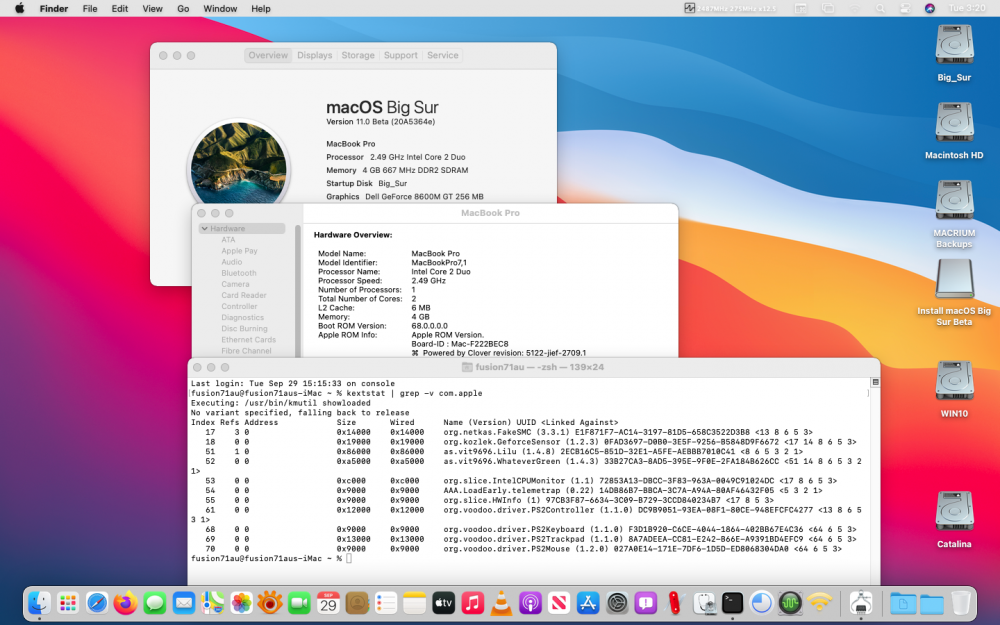Open Spotlight search in menu bar
Screen dimensions: 1000x625
[x=880, y=8]
